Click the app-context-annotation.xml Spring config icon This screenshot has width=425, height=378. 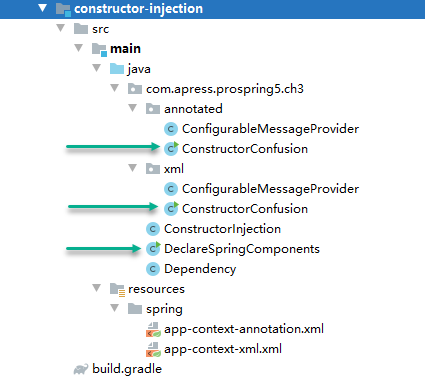pyautogui.click(x=153, y=329)
